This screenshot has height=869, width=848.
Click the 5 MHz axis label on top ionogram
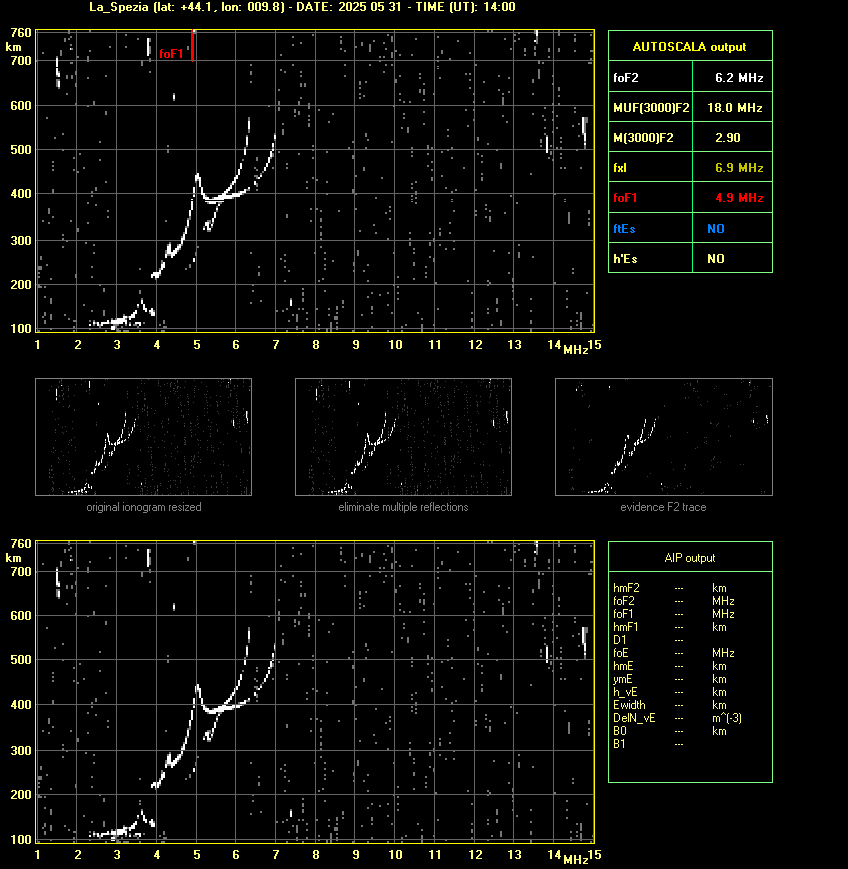[x=197, y=345]
